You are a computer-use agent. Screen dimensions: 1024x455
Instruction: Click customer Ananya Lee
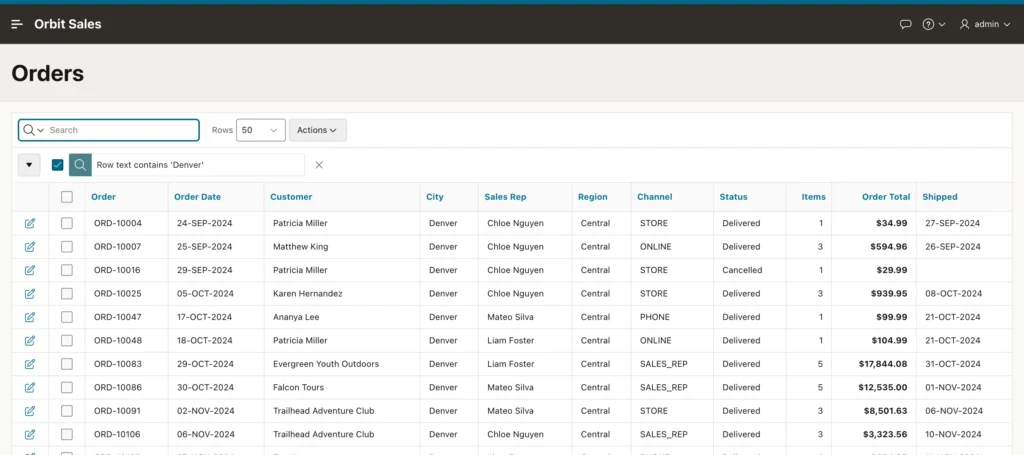coord(296,317)
